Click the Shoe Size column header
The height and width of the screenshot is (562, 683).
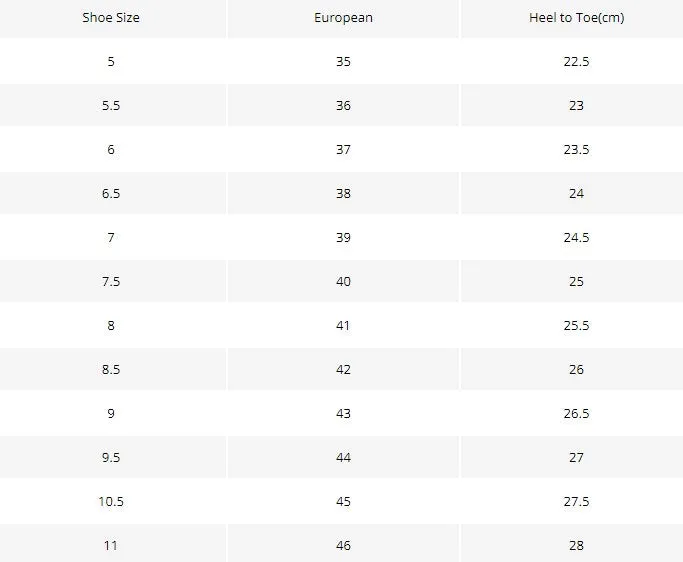tap(111, 18)
